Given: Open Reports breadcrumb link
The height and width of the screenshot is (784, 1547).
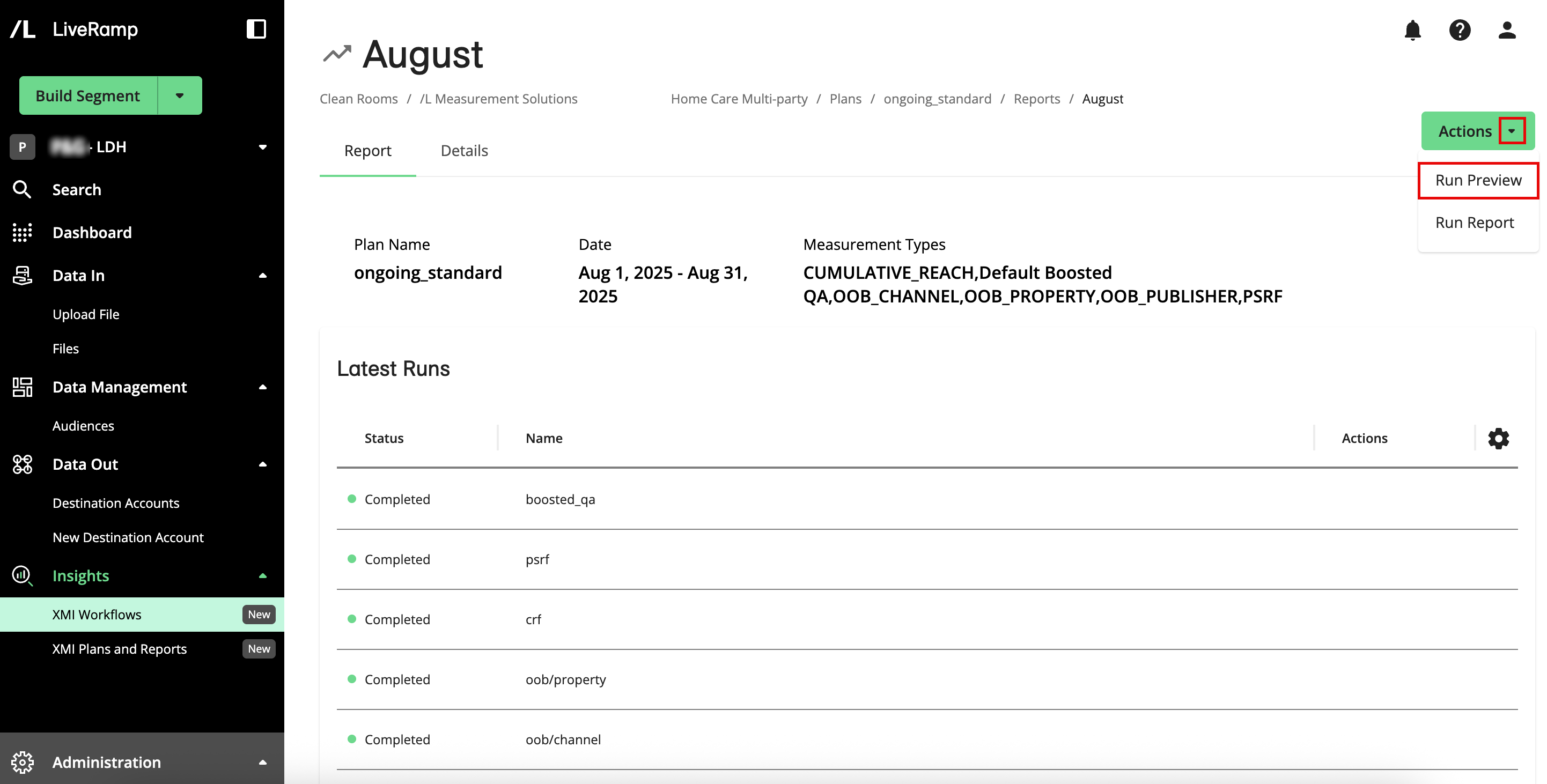Looking at the screenshot, I should pyautogui.click(x=1036, y=99).
